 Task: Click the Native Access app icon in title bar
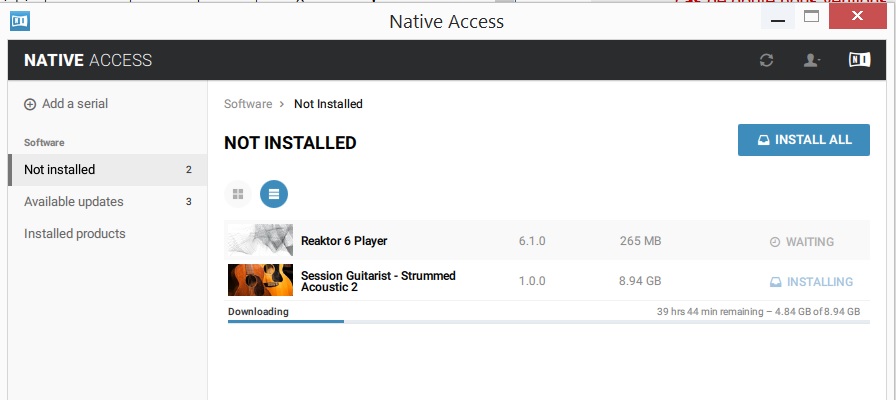[x=20, y=21]
